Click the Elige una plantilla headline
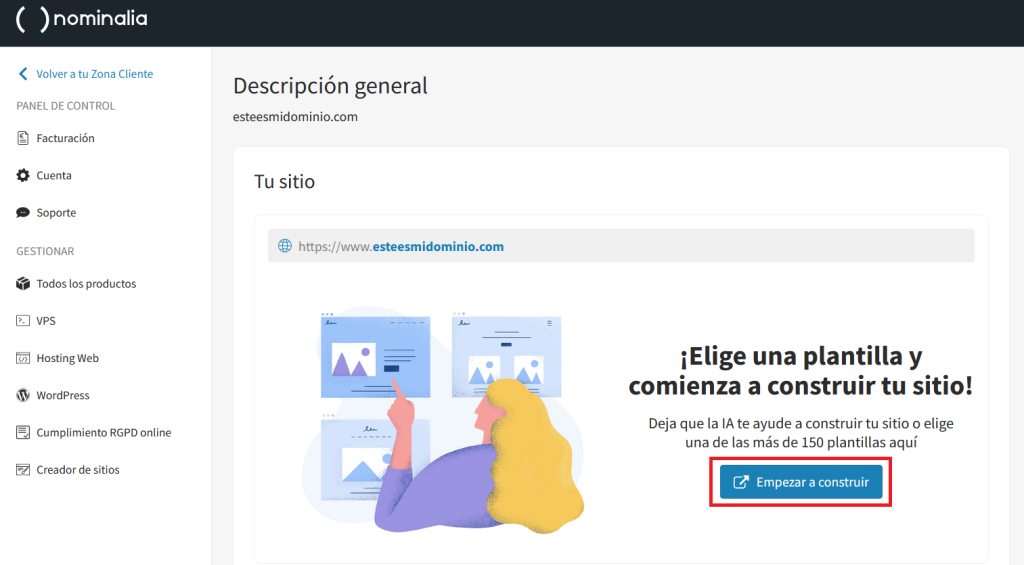Screen dimensions: 1024x565 (801, 370)
